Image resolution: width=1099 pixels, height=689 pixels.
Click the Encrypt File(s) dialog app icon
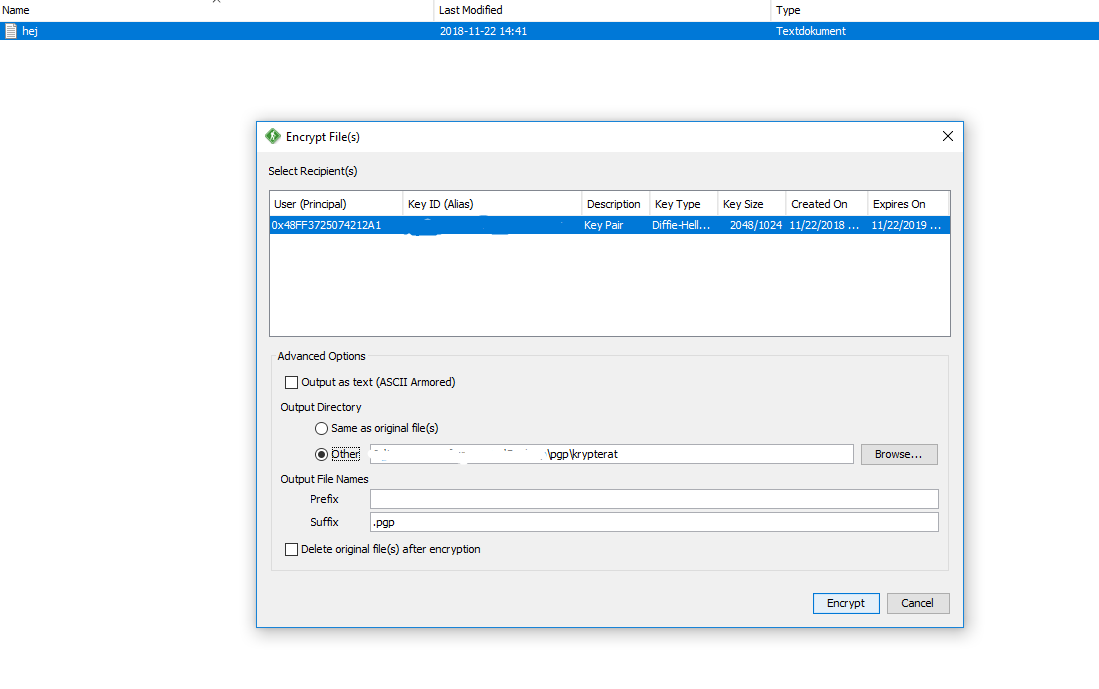point(273,136)
